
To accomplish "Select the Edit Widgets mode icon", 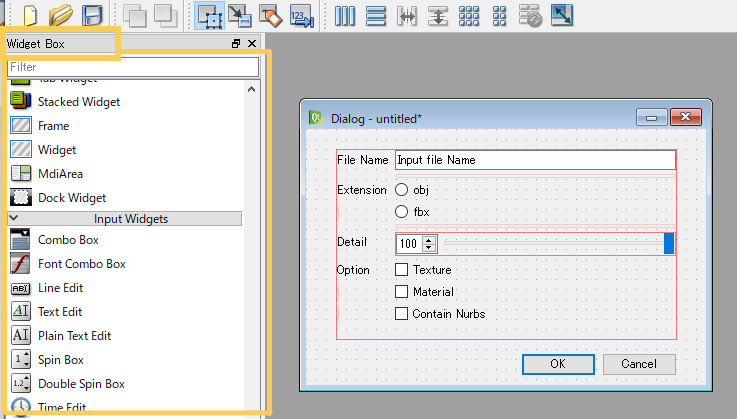I will tap(209, 16).
